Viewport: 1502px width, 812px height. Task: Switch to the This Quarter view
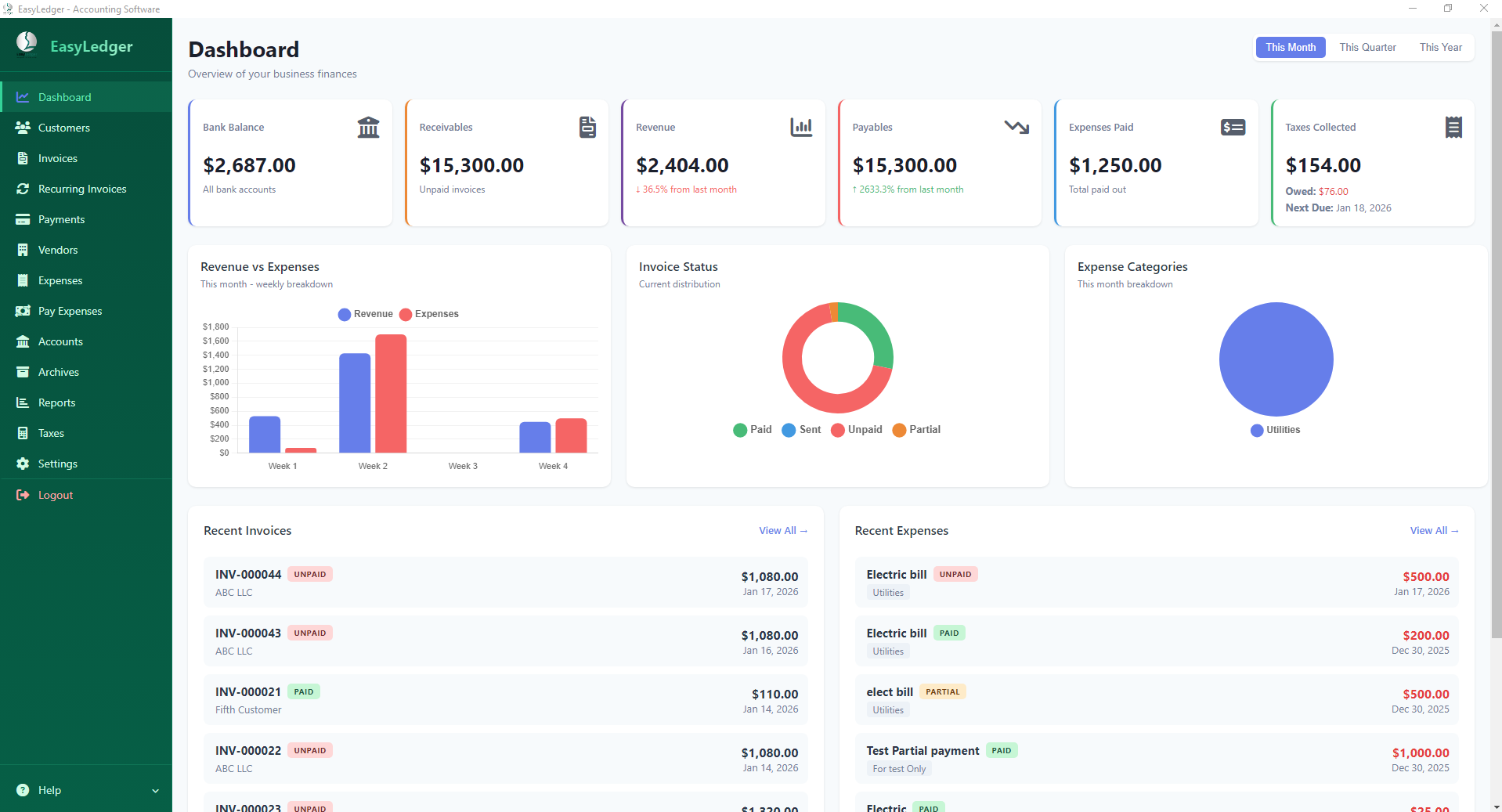point(1367,47)
